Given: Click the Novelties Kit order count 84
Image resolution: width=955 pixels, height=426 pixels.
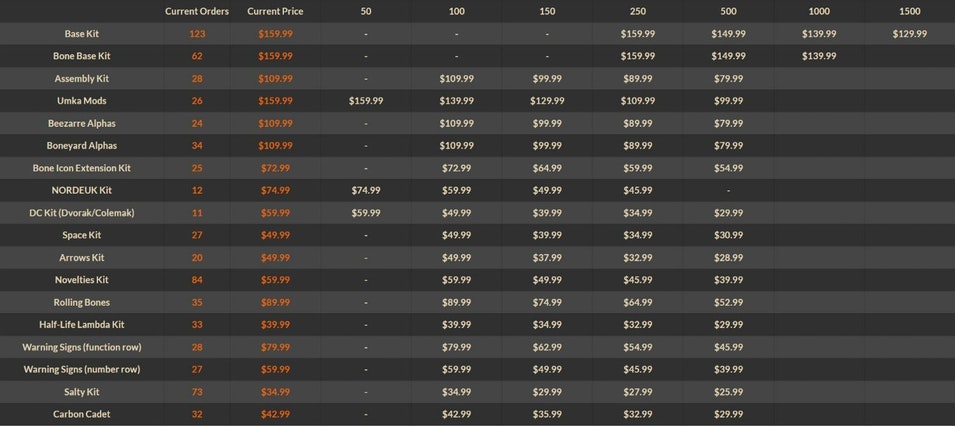Looking at the screenshot, I should pyautogui.click(x=197, y=280).
